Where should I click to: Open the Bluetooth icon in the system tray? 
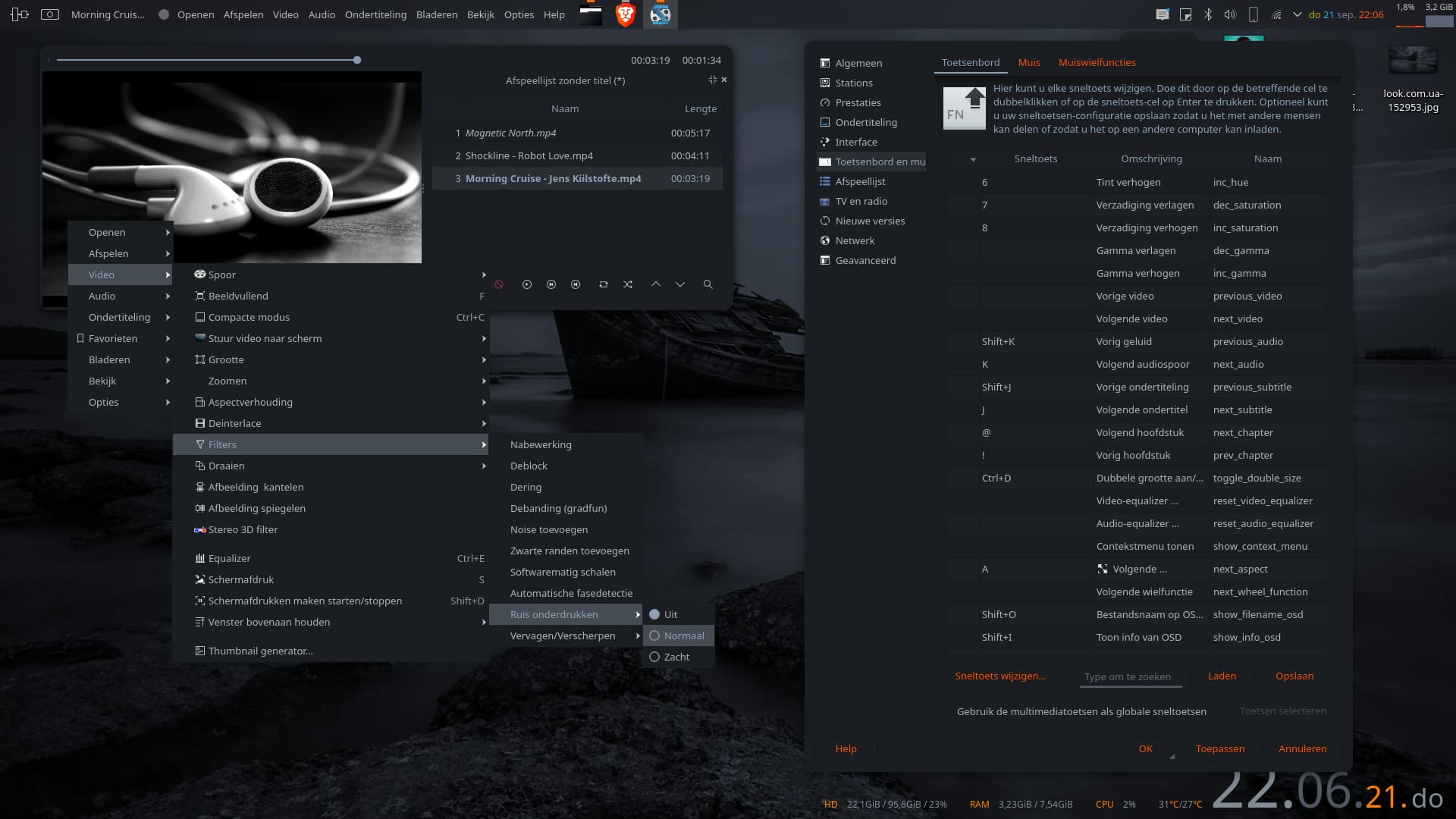(1207, 14)
